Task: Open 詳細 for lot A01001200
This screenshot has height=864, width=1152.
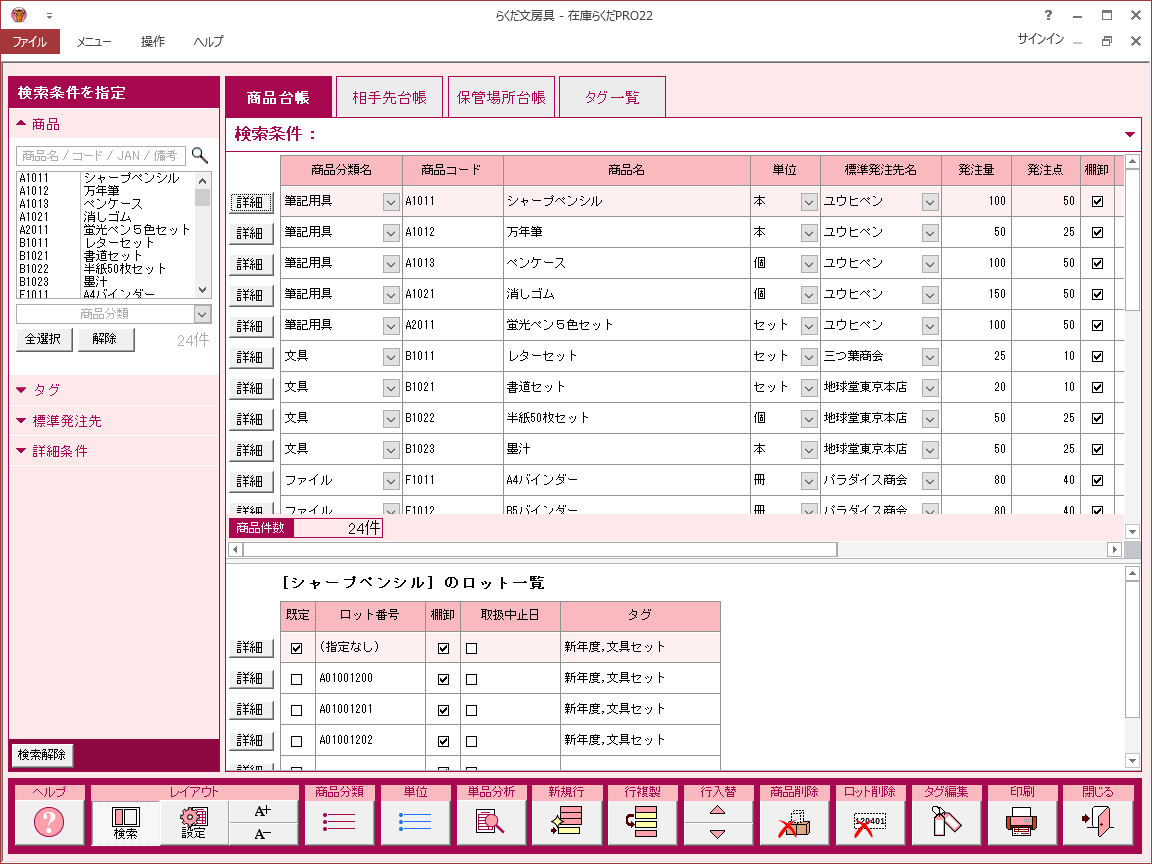Action: click(251, 679)
